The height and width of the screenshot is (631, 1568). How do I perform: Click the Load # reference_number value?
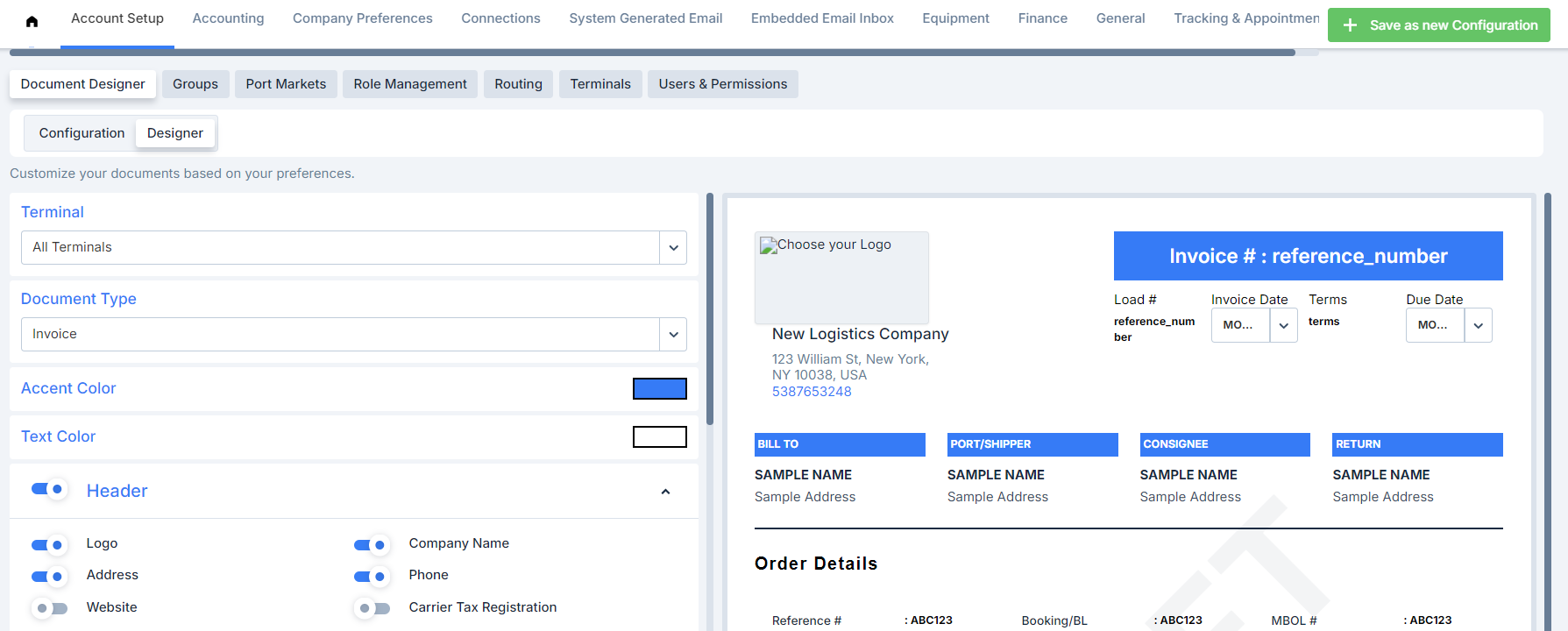point(1154,330)
